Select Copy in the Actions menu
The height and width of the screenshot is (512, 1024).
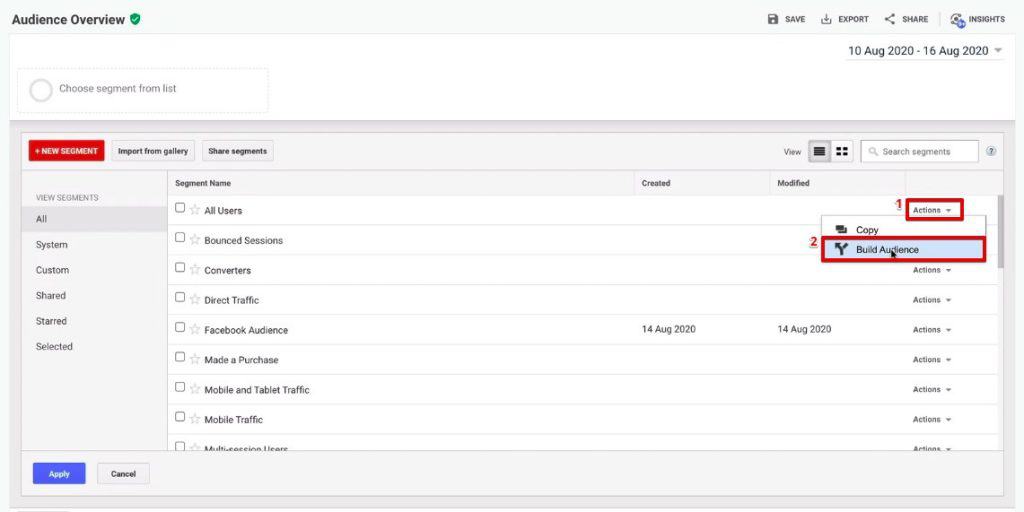(867, 230)
